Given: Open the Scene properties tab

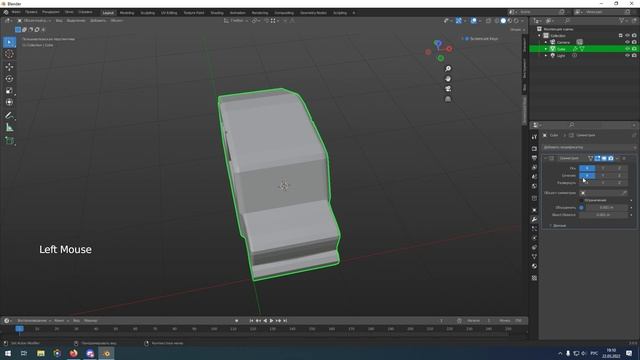Looking at the screenshot, I should click(x=534, y=177).
